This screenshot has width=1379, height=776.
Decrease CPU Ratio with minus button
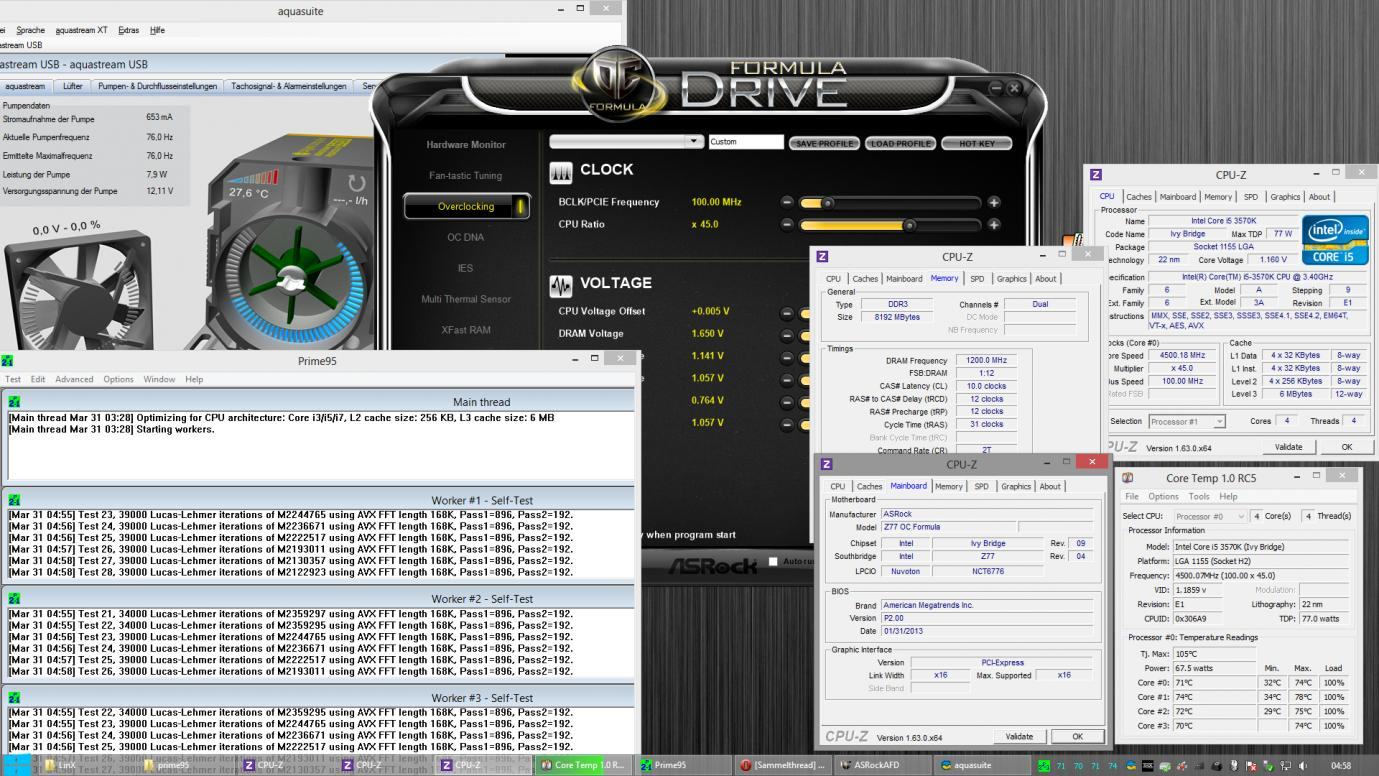(x=787, y=225)
